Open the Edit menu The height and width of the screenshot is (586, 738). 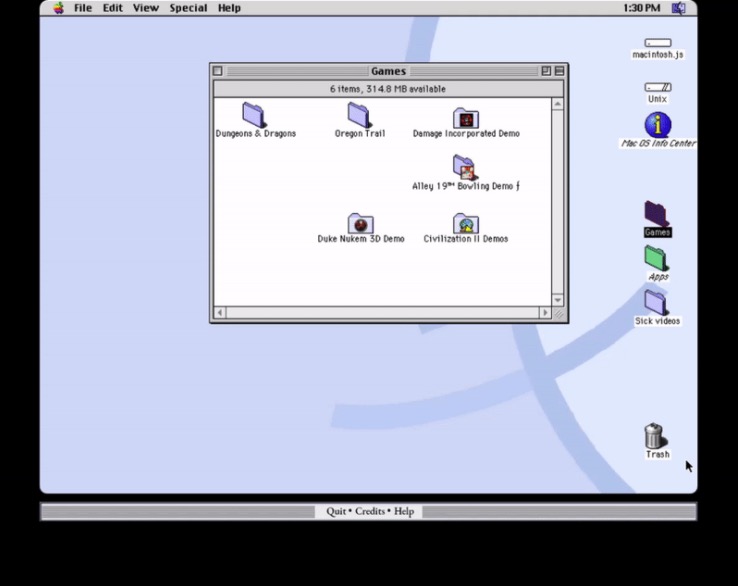tap(112, 8)
